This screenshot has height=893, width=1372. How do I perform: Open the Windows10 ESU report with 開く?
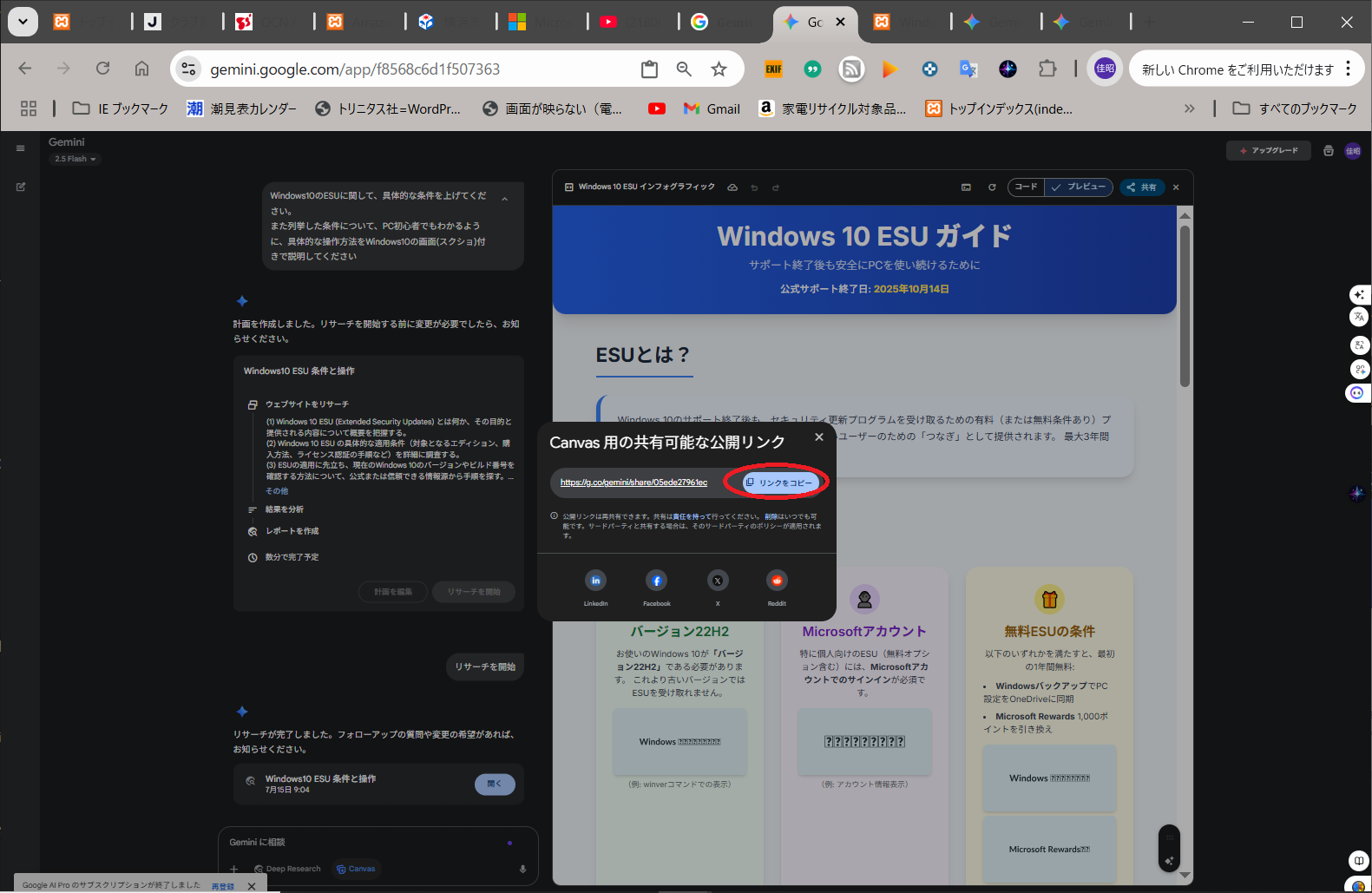click(495, 784)
